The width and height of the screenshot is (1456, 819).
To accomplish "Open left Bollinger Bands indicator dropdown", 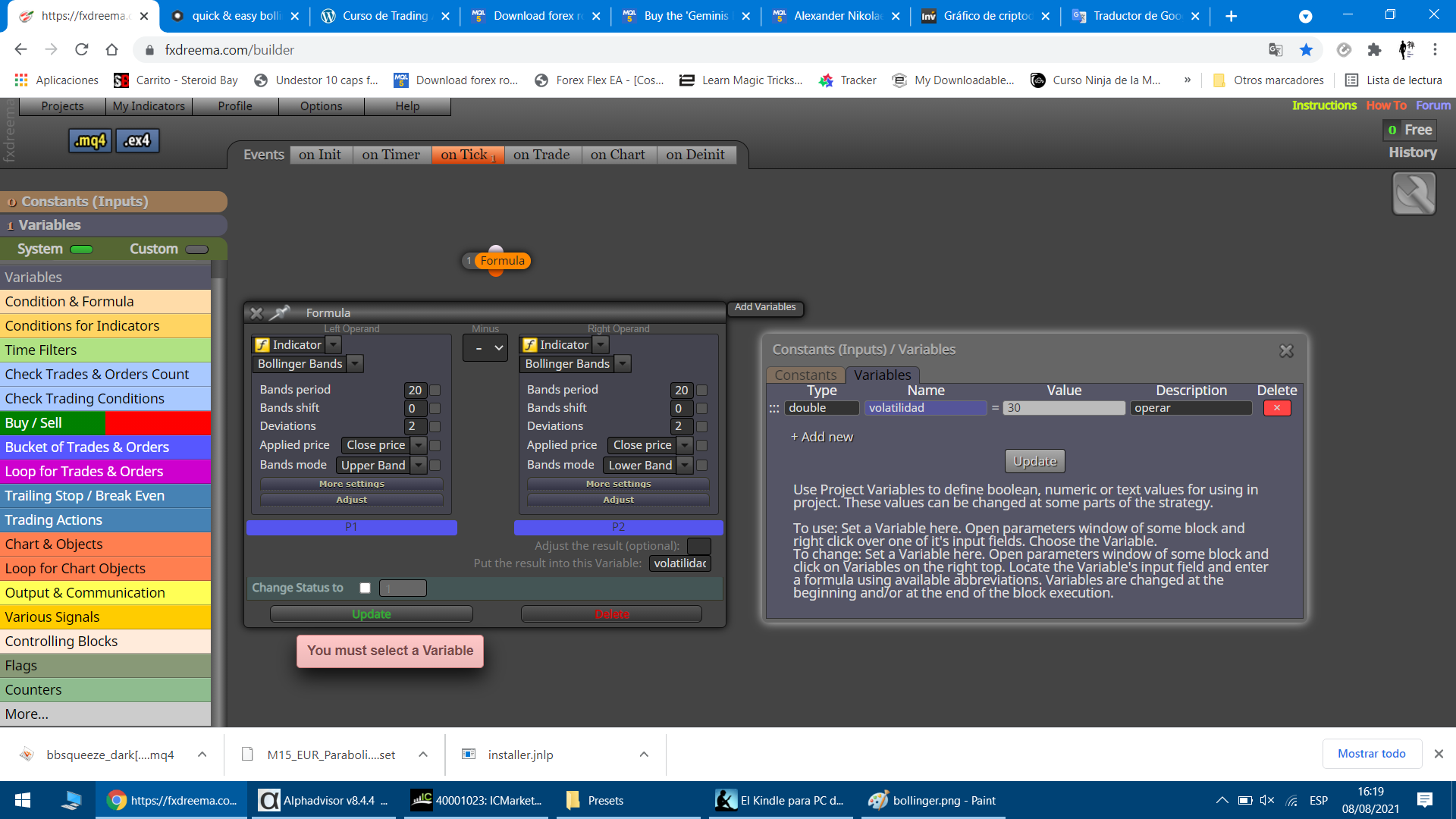I will 356,364.
